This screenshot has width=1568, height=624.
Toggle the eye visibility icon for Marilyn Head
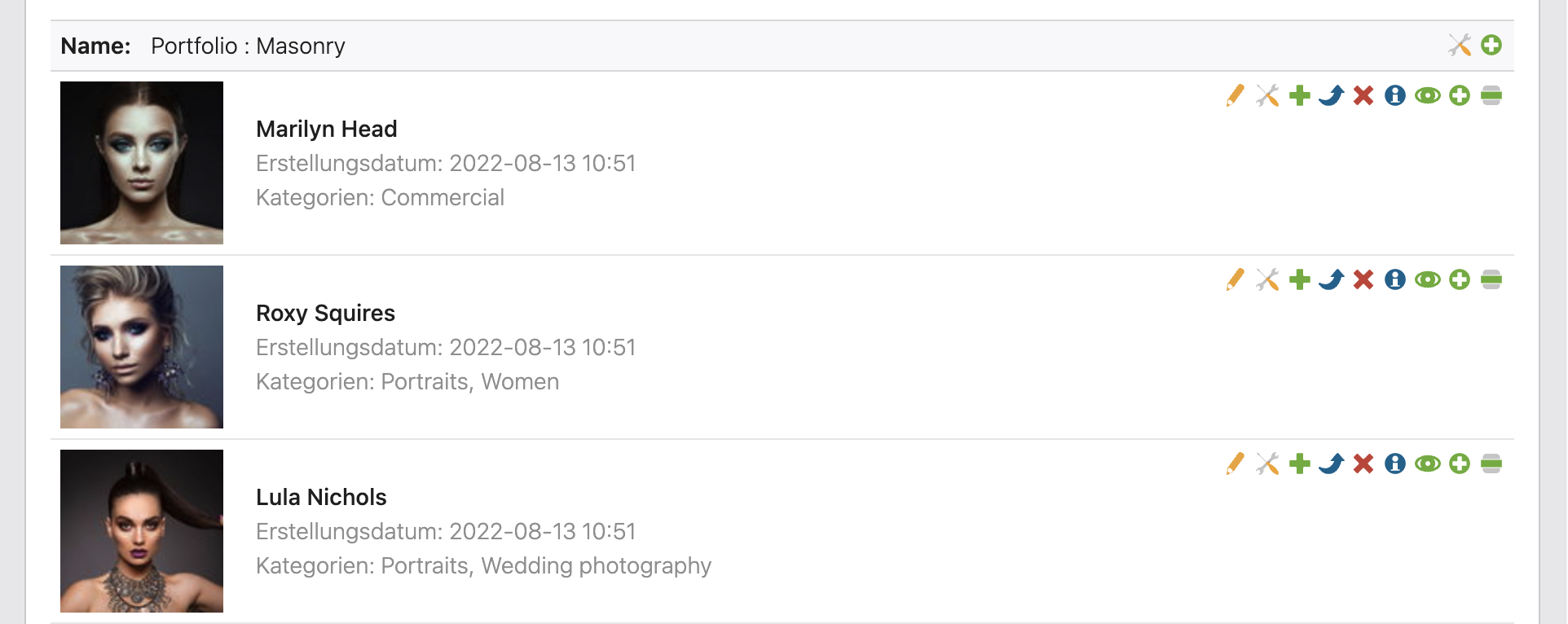point(1428,95)
